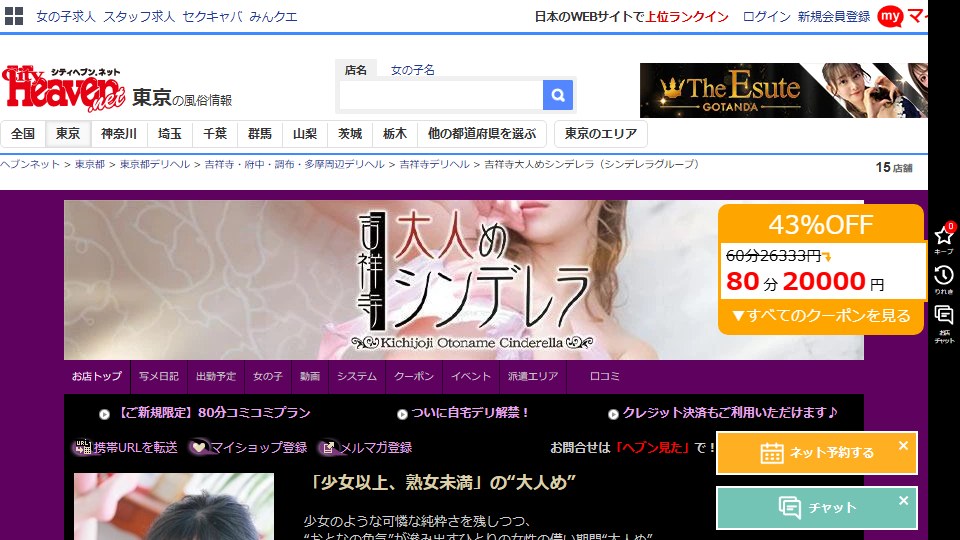Select 栃木 region tab

pos(395,134)
